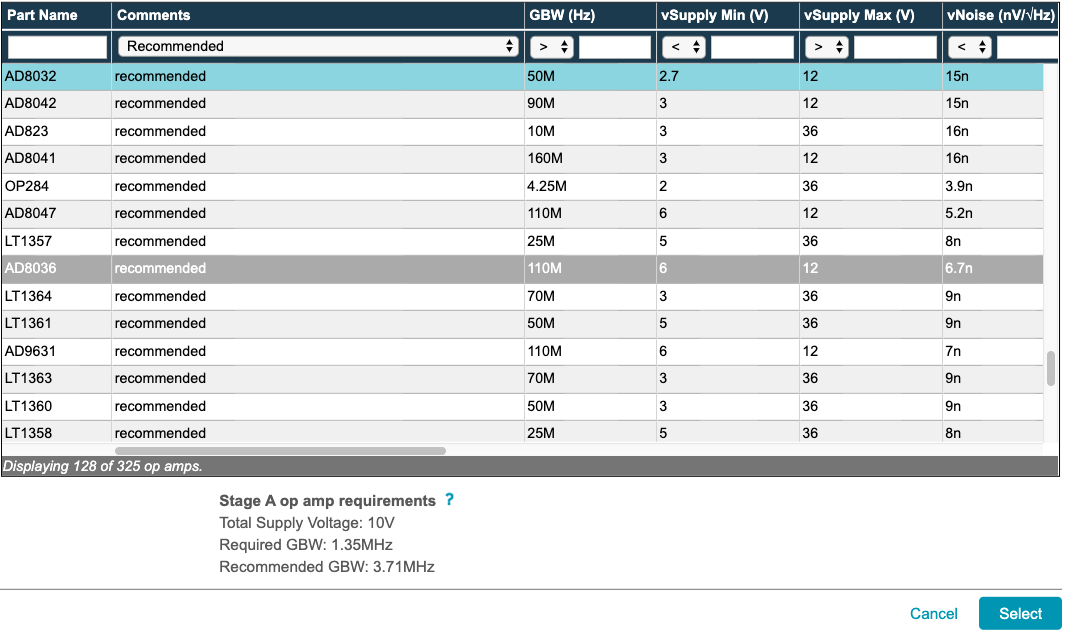Select the AD8036 part row

(x=522, y=269)
